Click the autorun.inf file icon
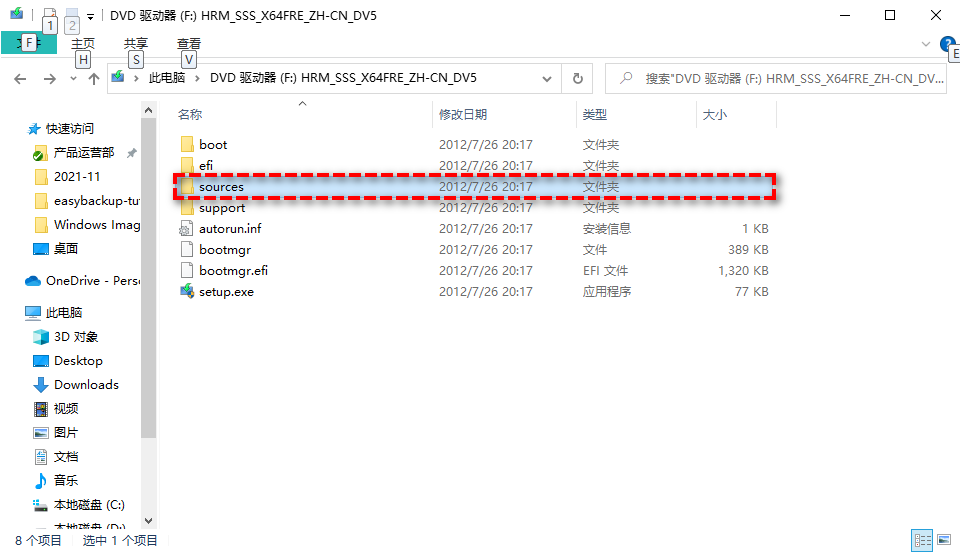 point(186,229)
